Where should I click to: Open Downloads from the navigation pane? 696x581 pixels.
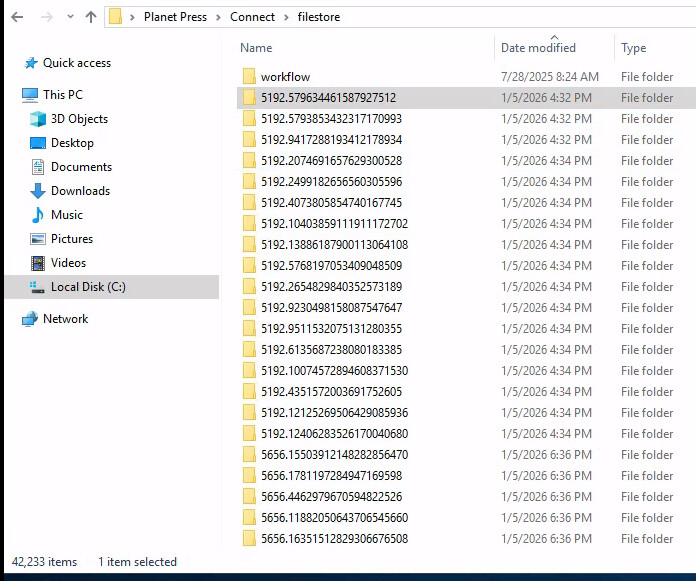coord(80,191)
